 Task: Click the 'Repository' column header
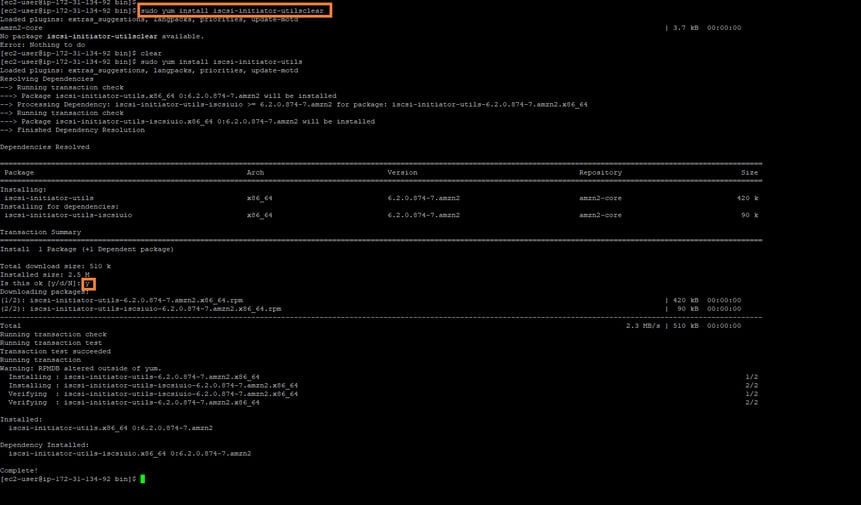click(x=599, y=172)
